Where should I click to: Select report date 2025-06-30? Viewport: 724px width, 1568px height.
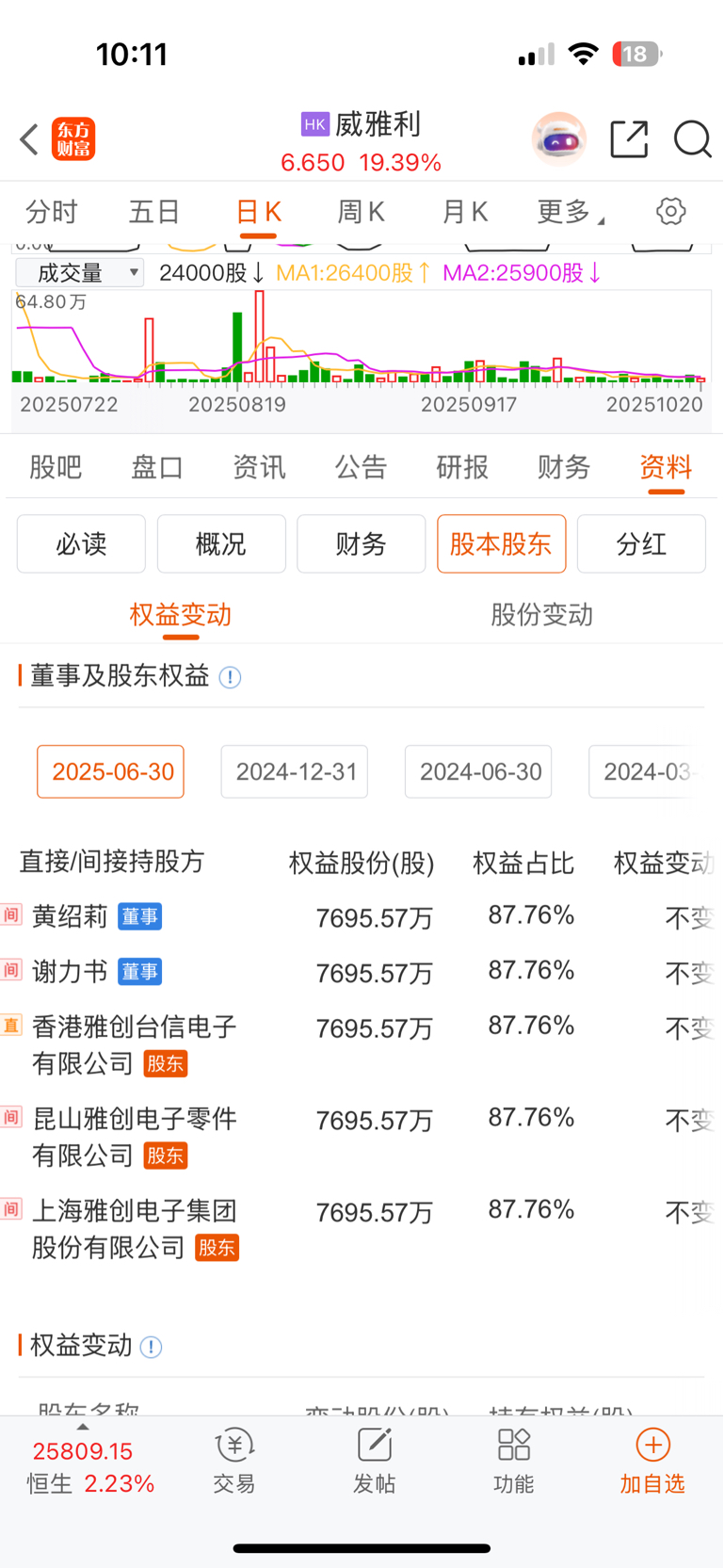(x=111, y=772)
